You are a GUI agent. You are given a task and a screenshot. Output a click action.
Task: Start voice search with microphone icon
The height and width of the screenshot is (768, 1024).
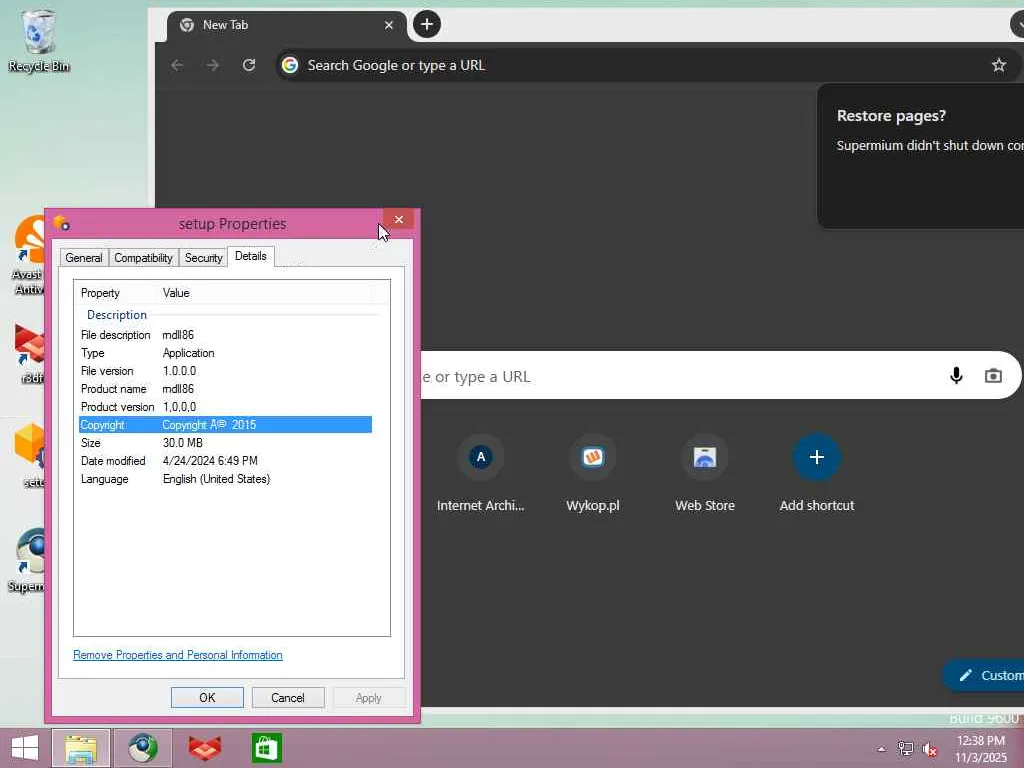coord(956,376)
